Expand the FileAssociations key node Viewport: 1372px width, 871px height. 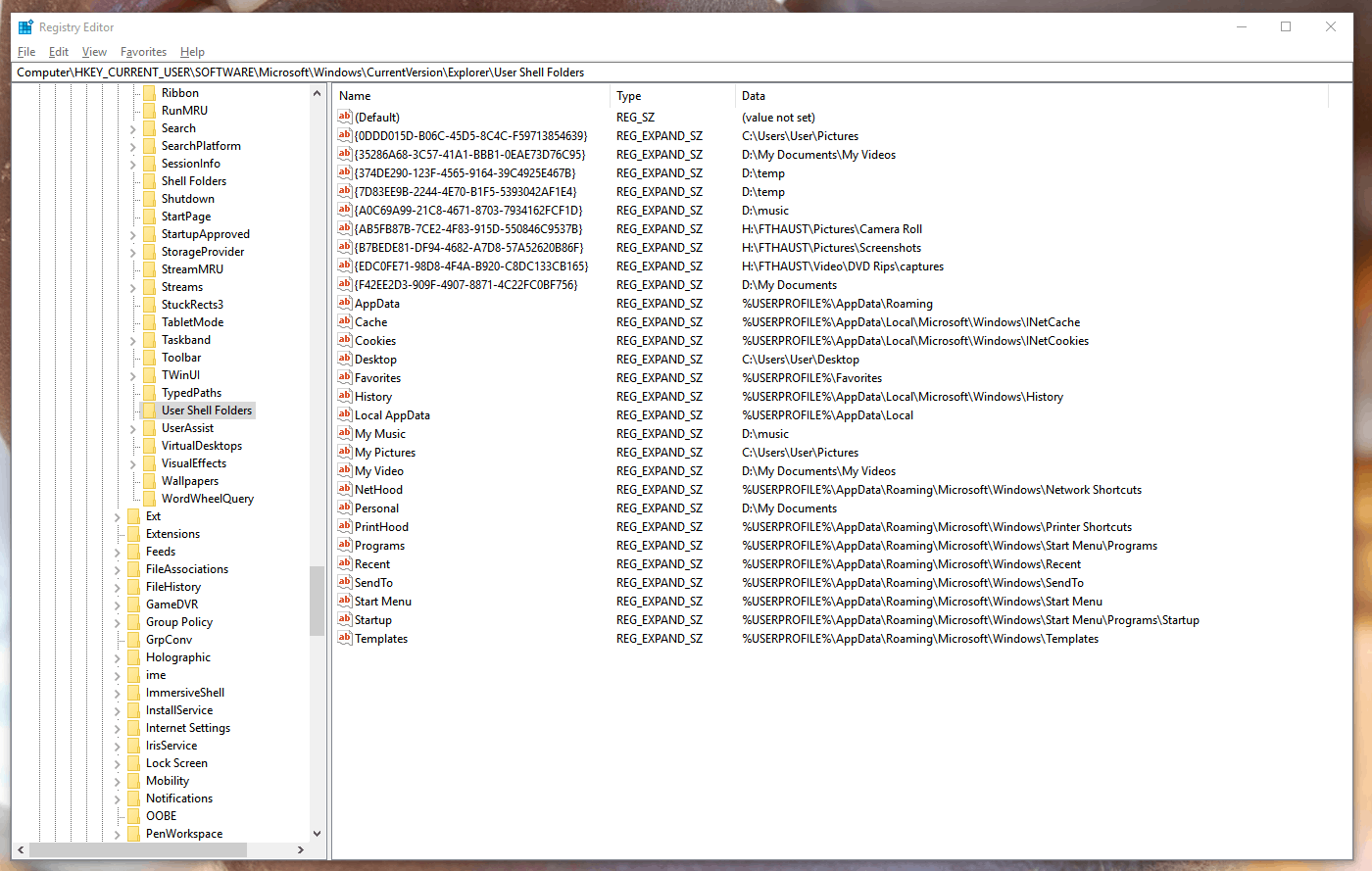(x=117, y=569)
